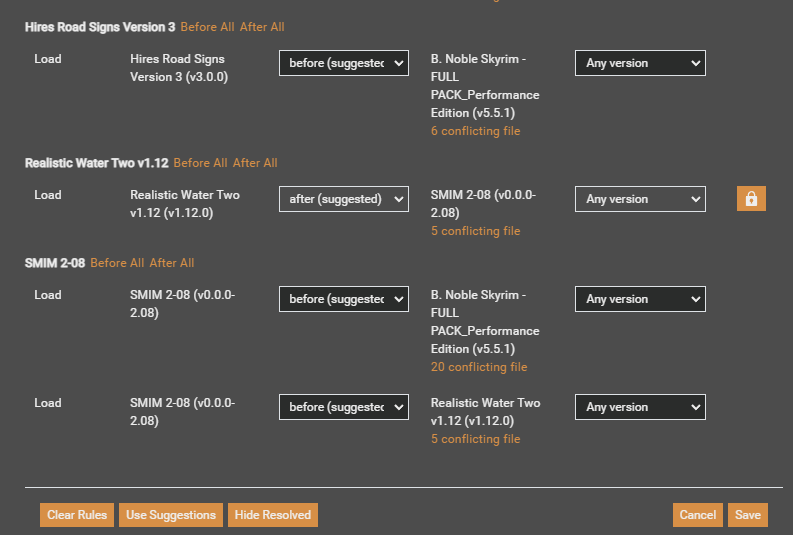Image resolution: width=793 pixels, height=535 pixels.
Task: Cancel the conflict rules dialog
Action: click(698, 515)
